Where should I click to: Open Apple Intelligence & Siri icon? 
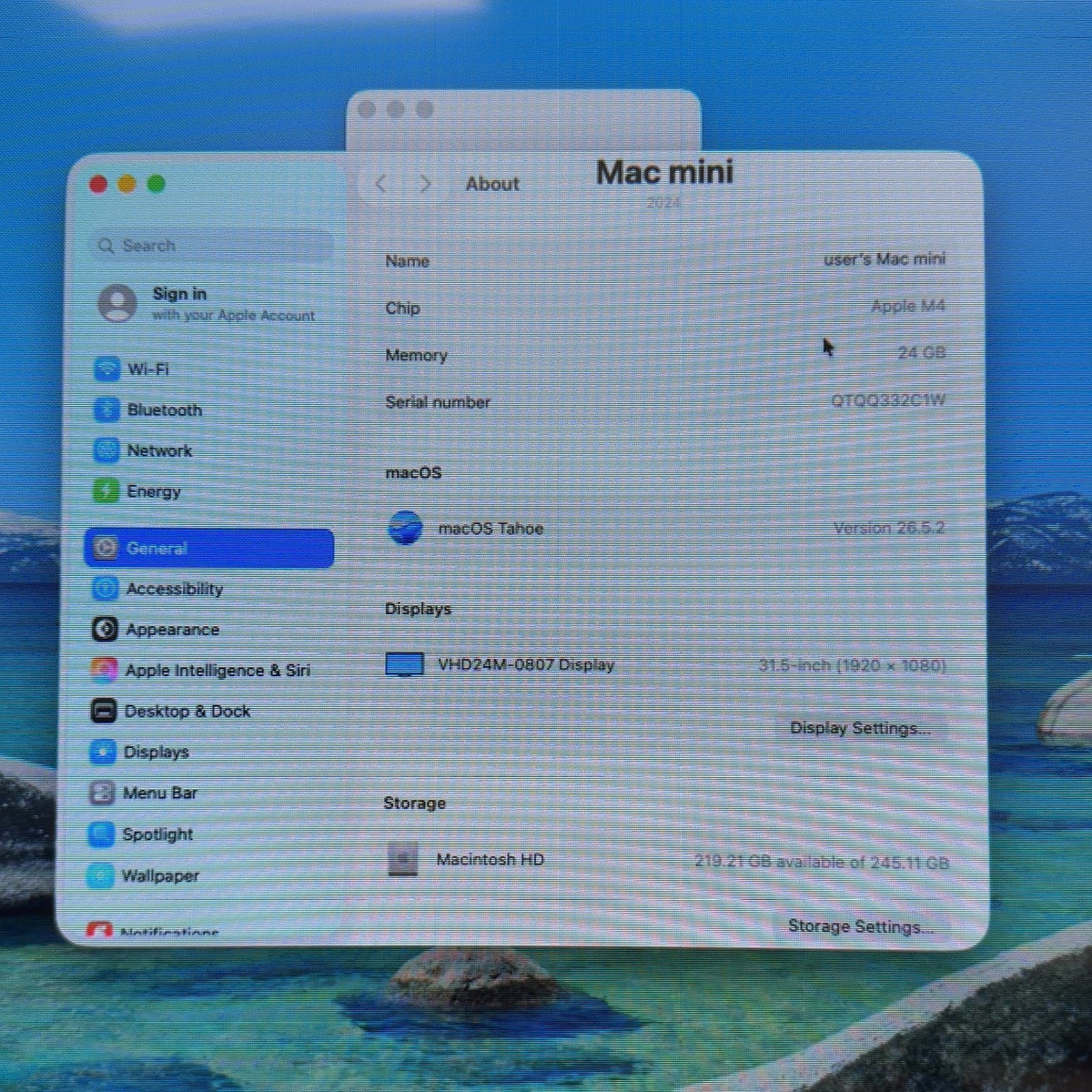tap(104, 671)
